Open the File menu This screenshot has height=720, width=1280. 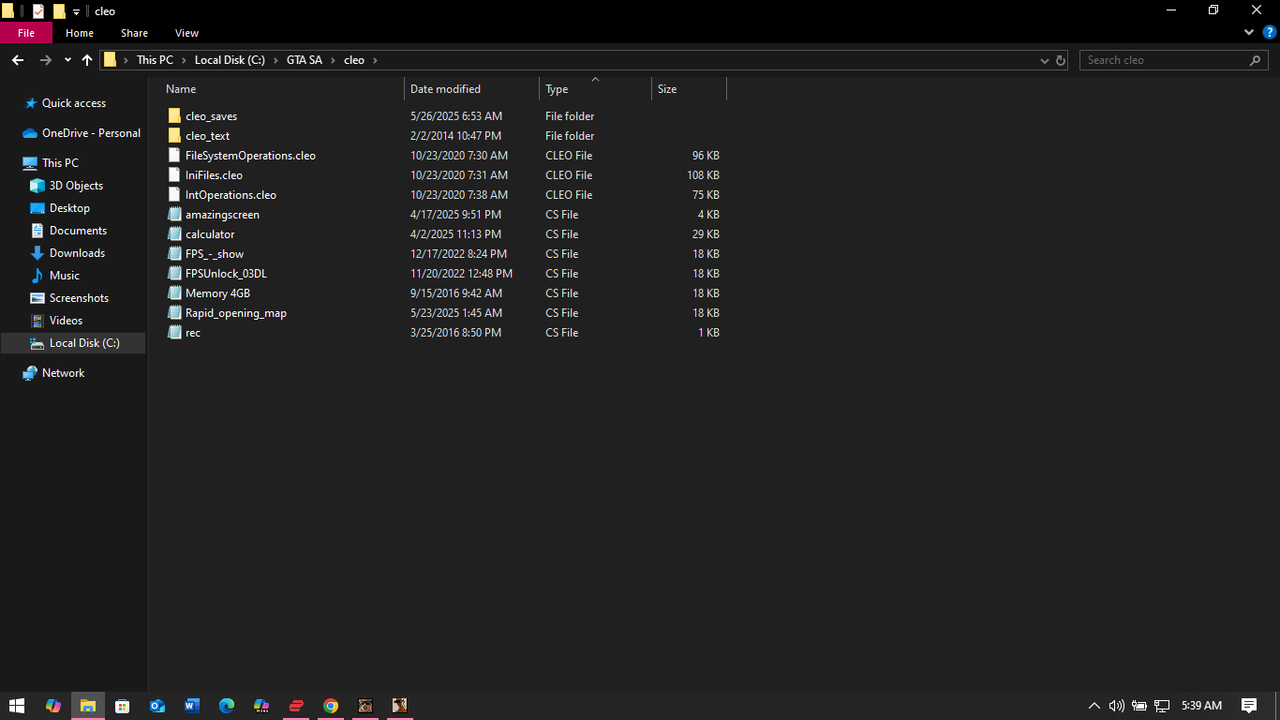point(26,33)
